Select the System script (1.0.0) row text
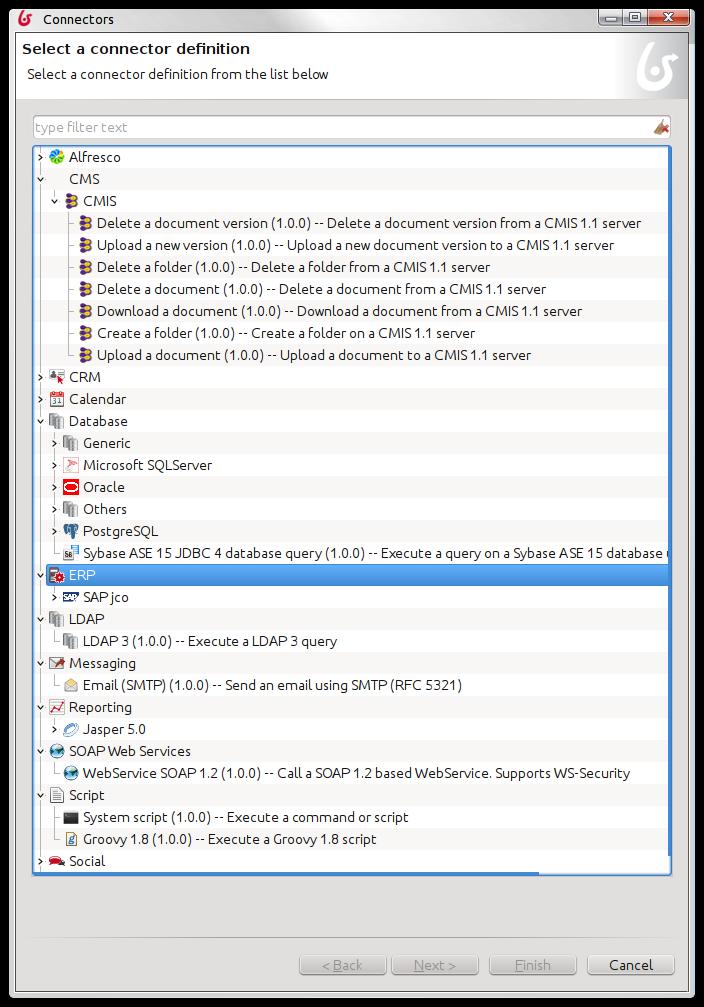The height and width of the screenshot is (1007, 704). [x=245, y=818]
